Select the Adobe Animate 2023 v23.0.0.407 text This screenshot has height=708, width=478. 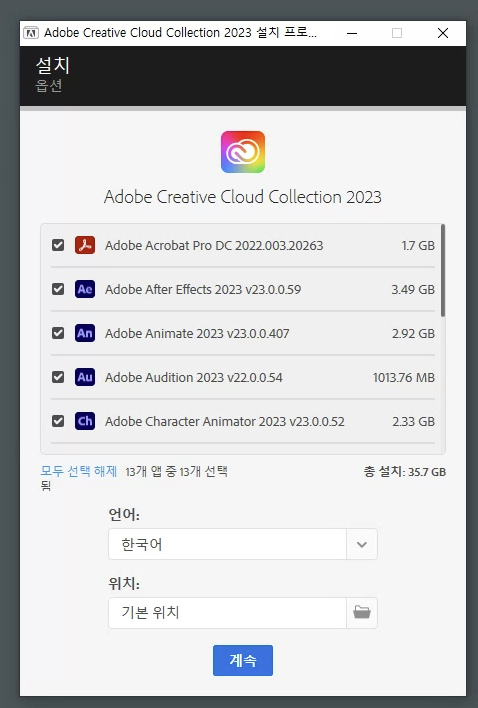197,334
